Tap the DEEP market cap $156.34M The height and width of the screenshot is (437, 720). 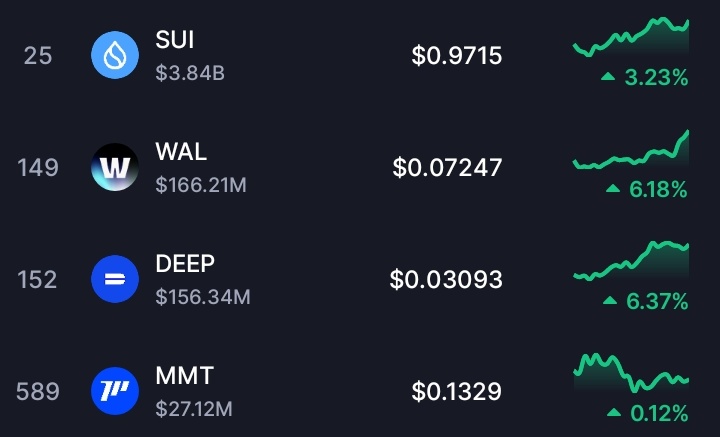[203, 297]
